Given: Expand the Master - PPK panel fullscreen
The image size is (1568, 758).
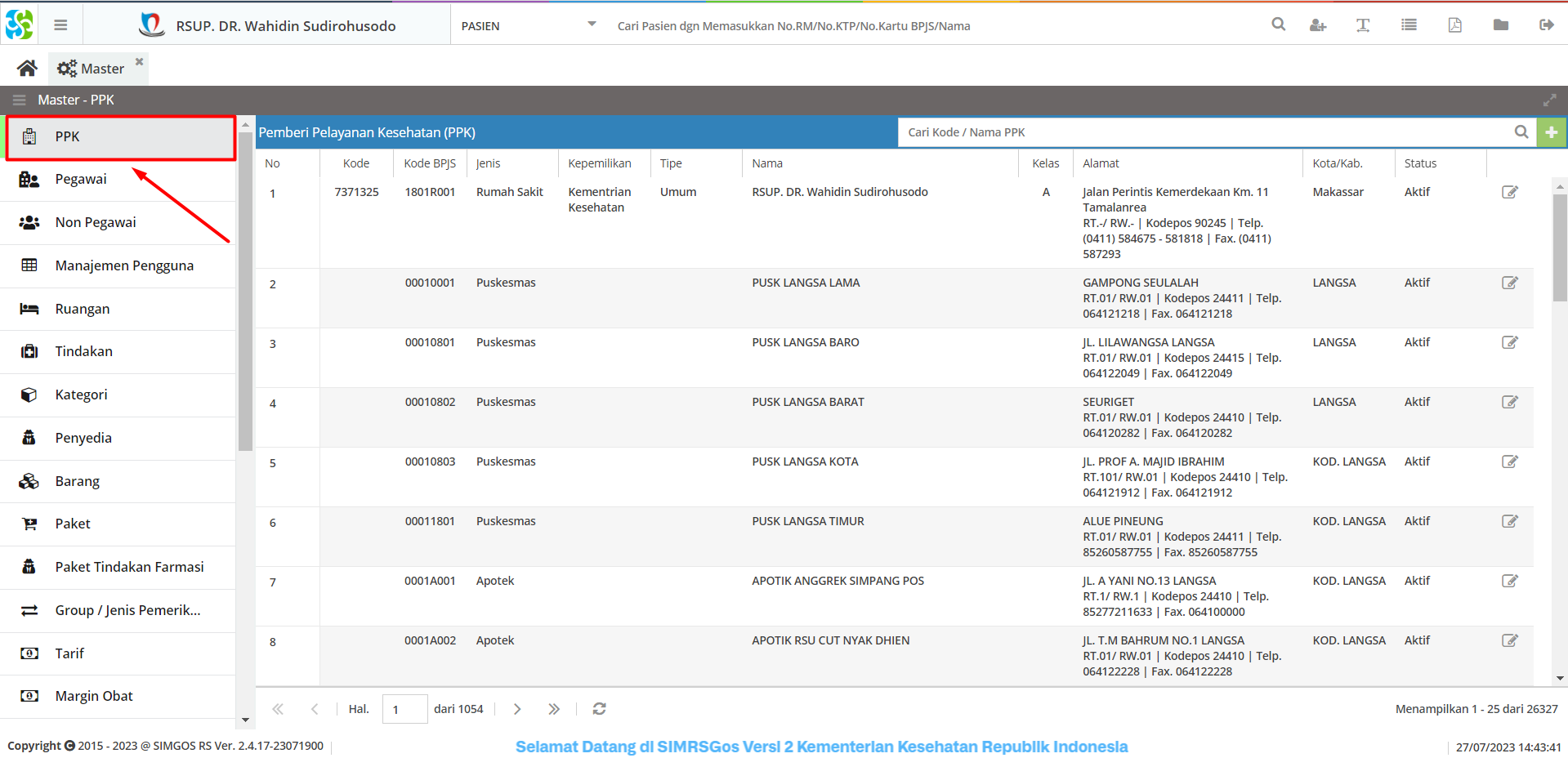Looking at the screenshot, I should pyautogui.click(x=1549, y=100).
